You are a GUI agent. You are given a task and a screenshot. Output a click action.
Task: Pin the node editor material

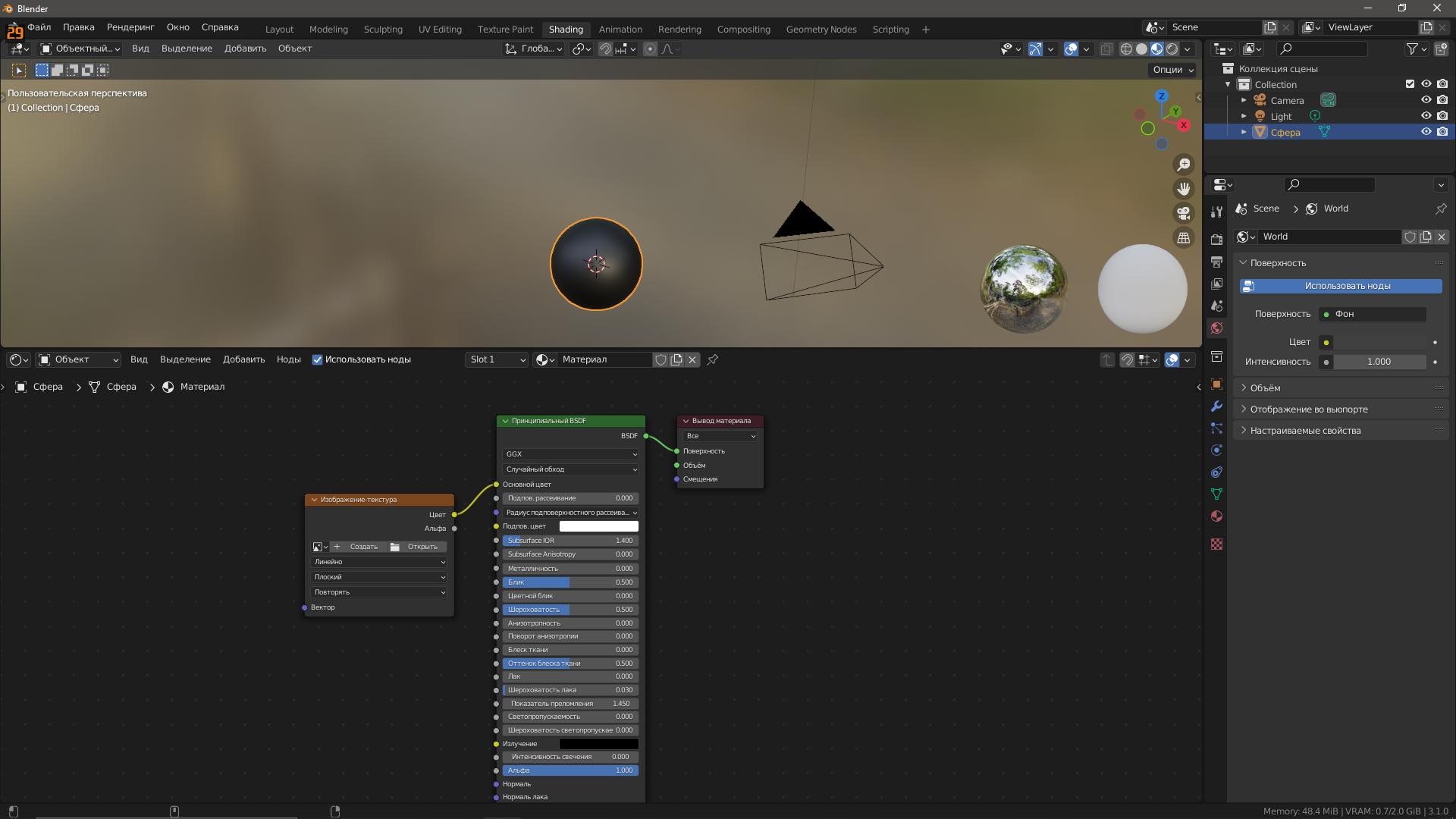pyautogui.click(x=712, y=359)
